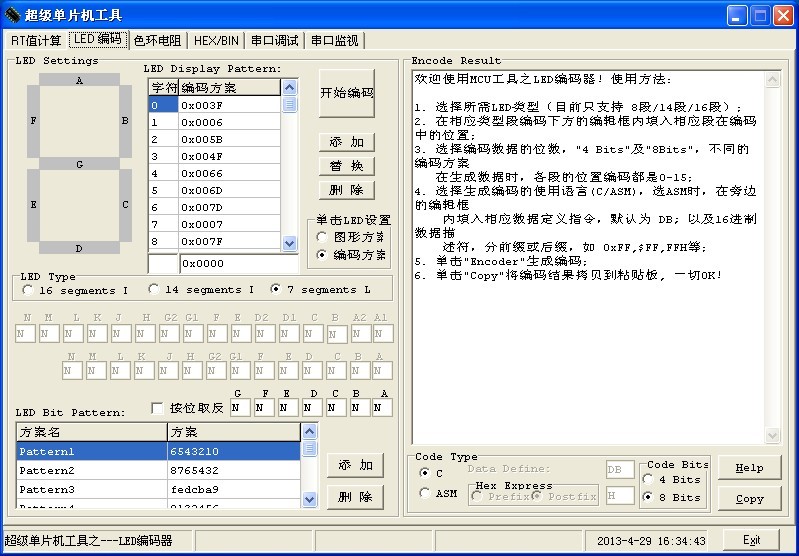Image resolution: width=799 pixels, height=556 pixels.
Task: Toggle segment C of the LED diagram
Action: (x=125, y=205)
